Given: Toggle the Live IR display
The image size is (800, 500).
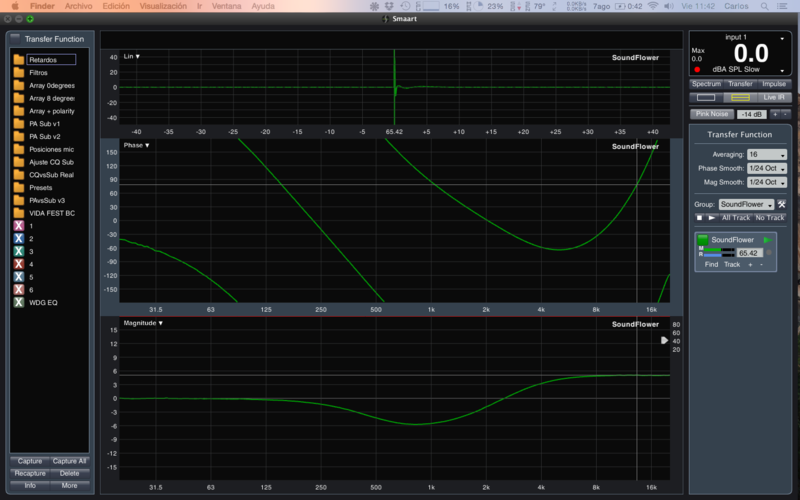Looking at the screenshot, I should (x=773, y=97).
